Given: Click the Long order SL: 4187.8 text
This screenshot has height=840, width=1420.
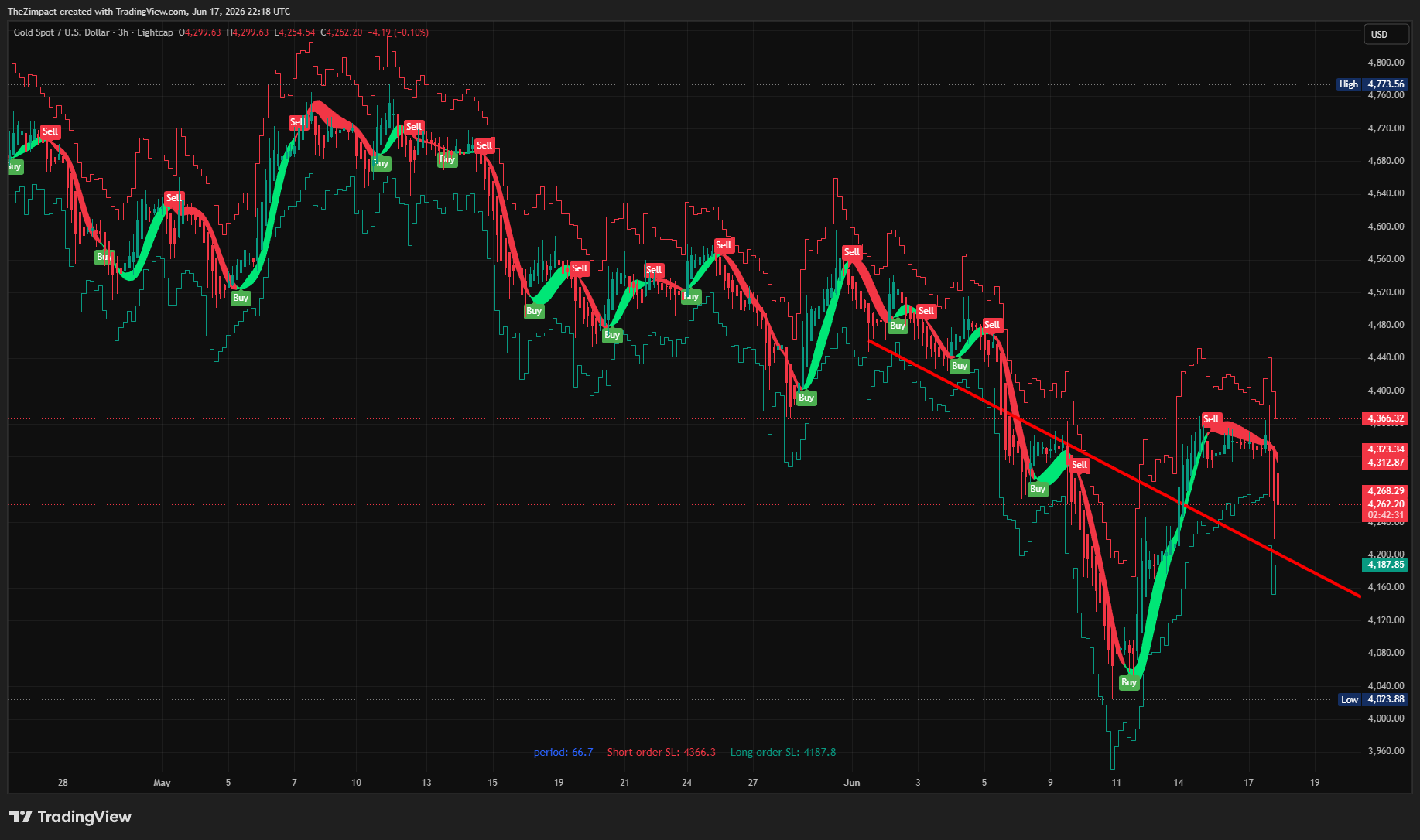Looking at the screenshot, I should point(783,752).
